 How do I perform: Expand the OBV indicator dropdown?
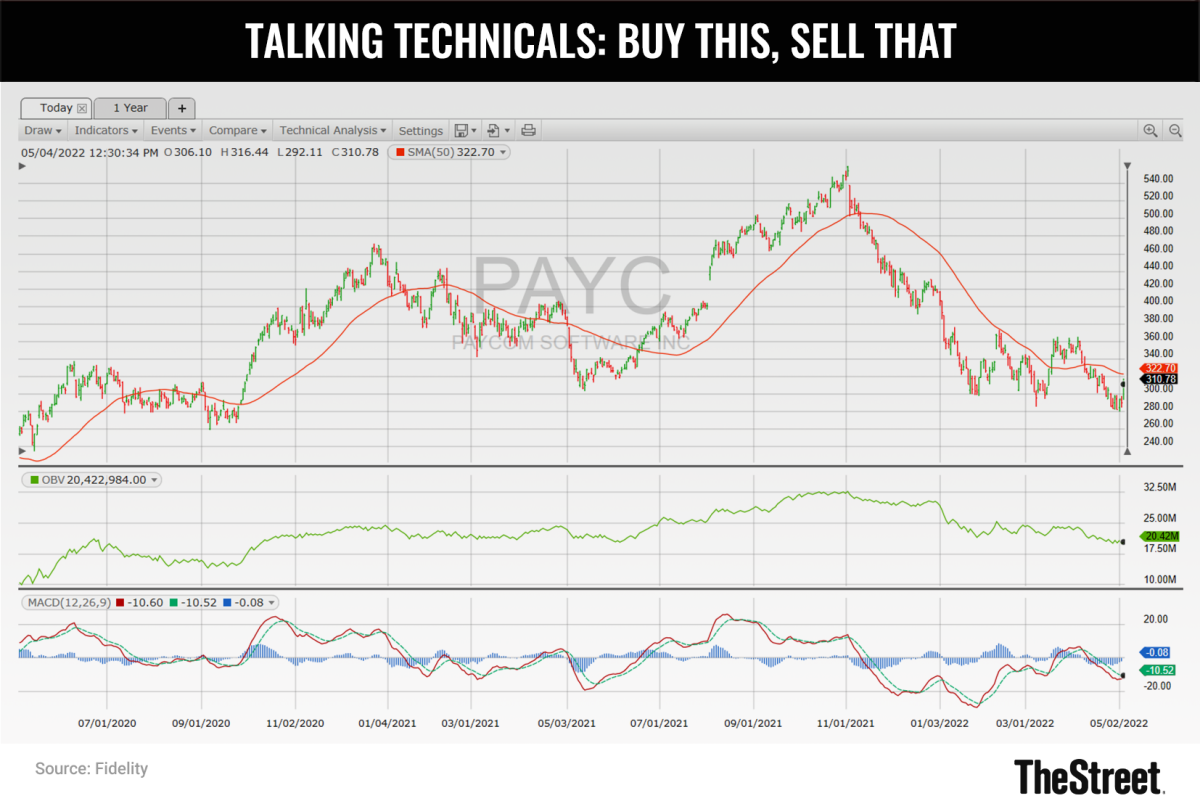click(154, 480)
